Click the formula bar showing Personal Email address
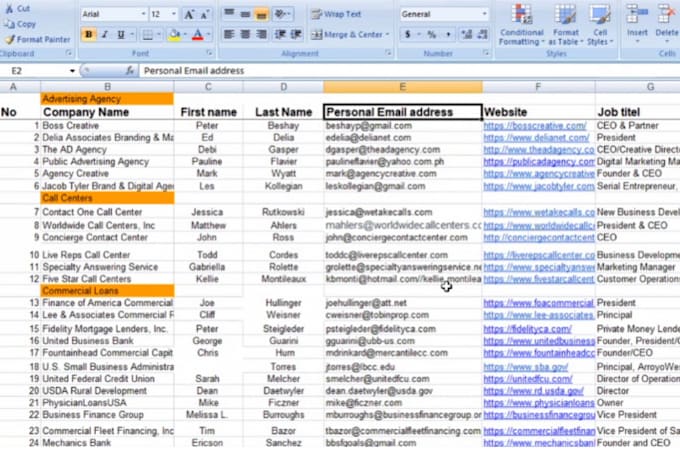The height and width of the screenshot is (458, 680). click(408, 71)
